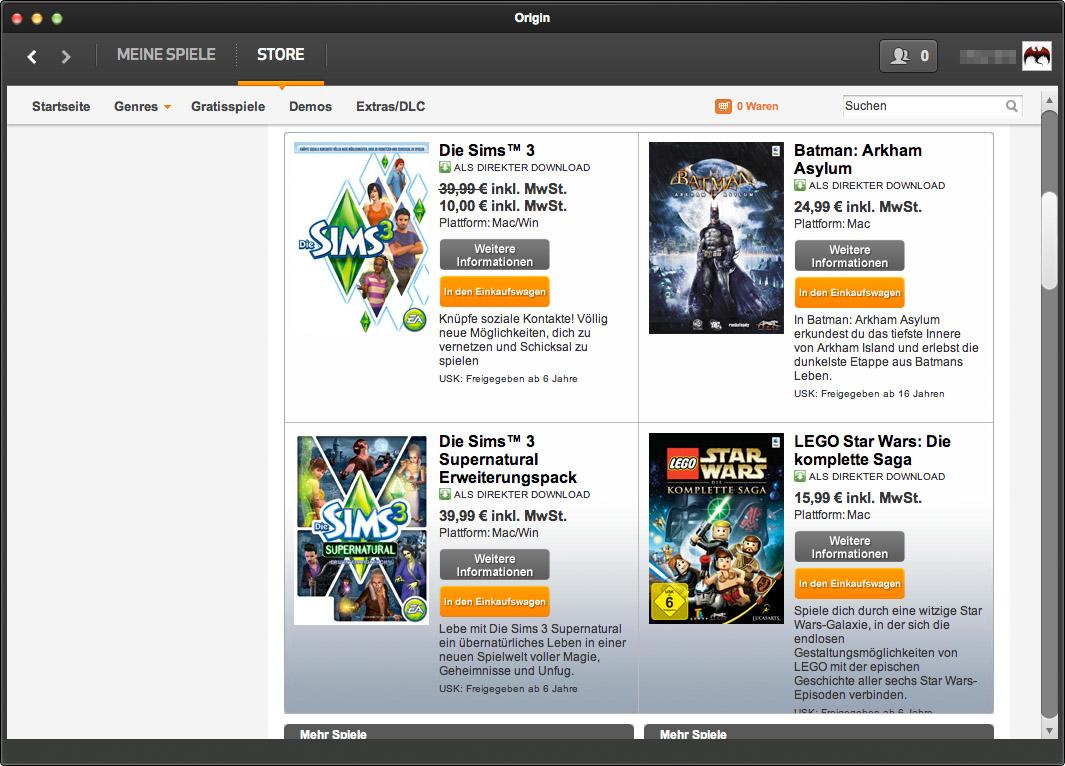Click Weitere Informationen for LEGO Star Wars
The height and width of the screenshot is (766, 1065).
[x=850, y=547]
